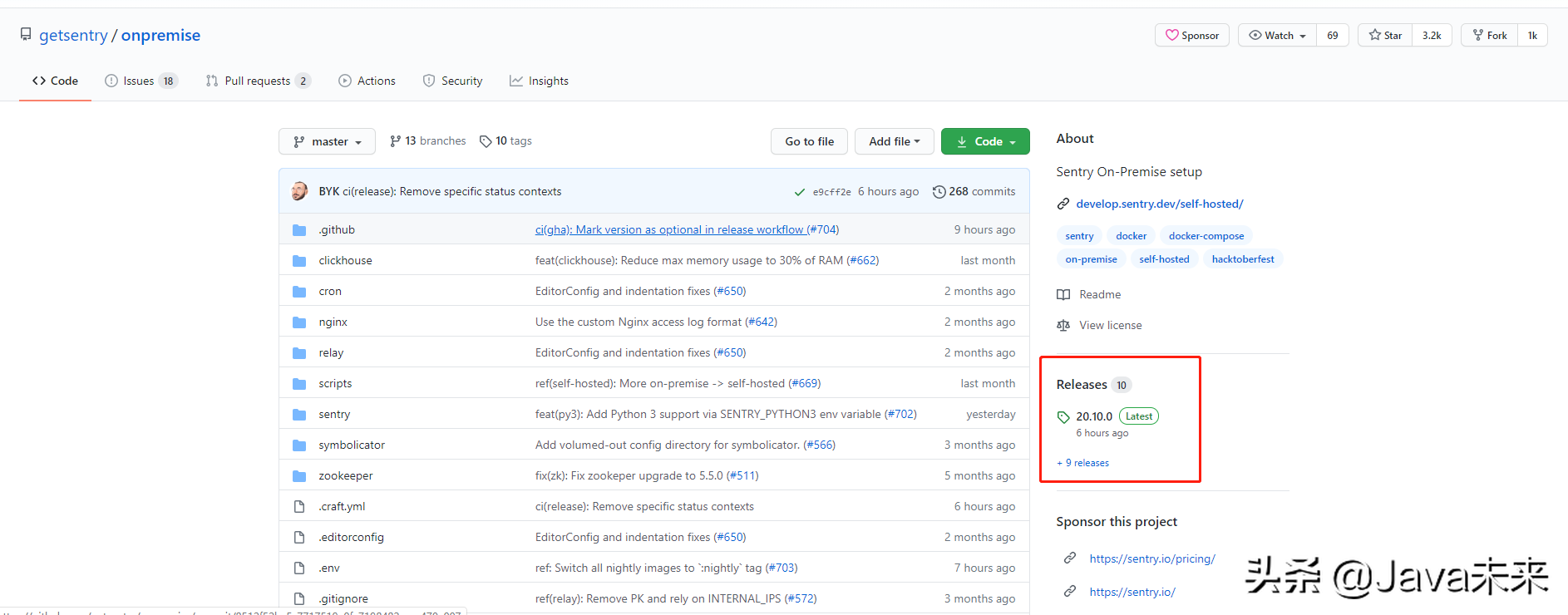Click the on-premise topic tag

[x=1091, y=259]
